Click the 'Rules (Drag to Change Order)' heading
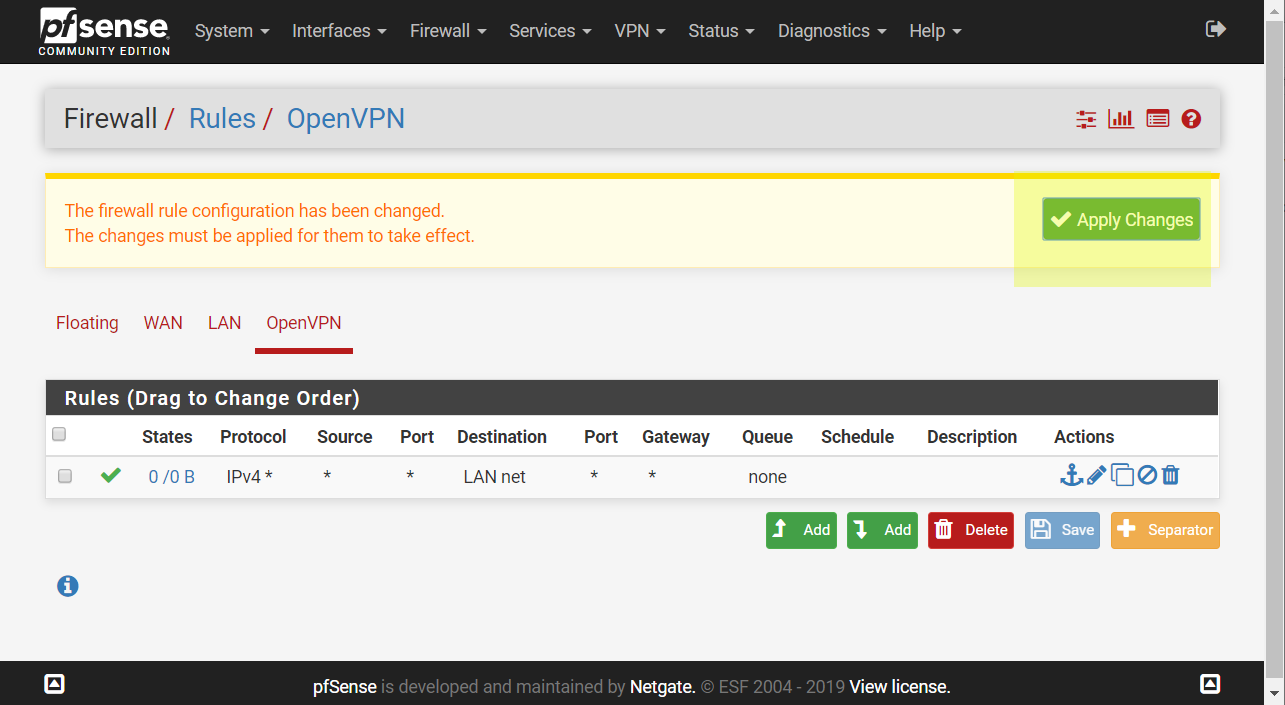This screenshot has height=705, width=1285. tap(212, 398)
